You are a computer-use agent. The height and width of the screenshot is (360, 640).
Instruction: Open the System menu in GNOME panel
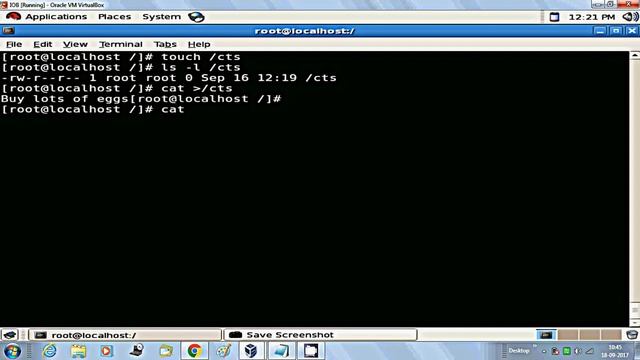pos(161,17)
